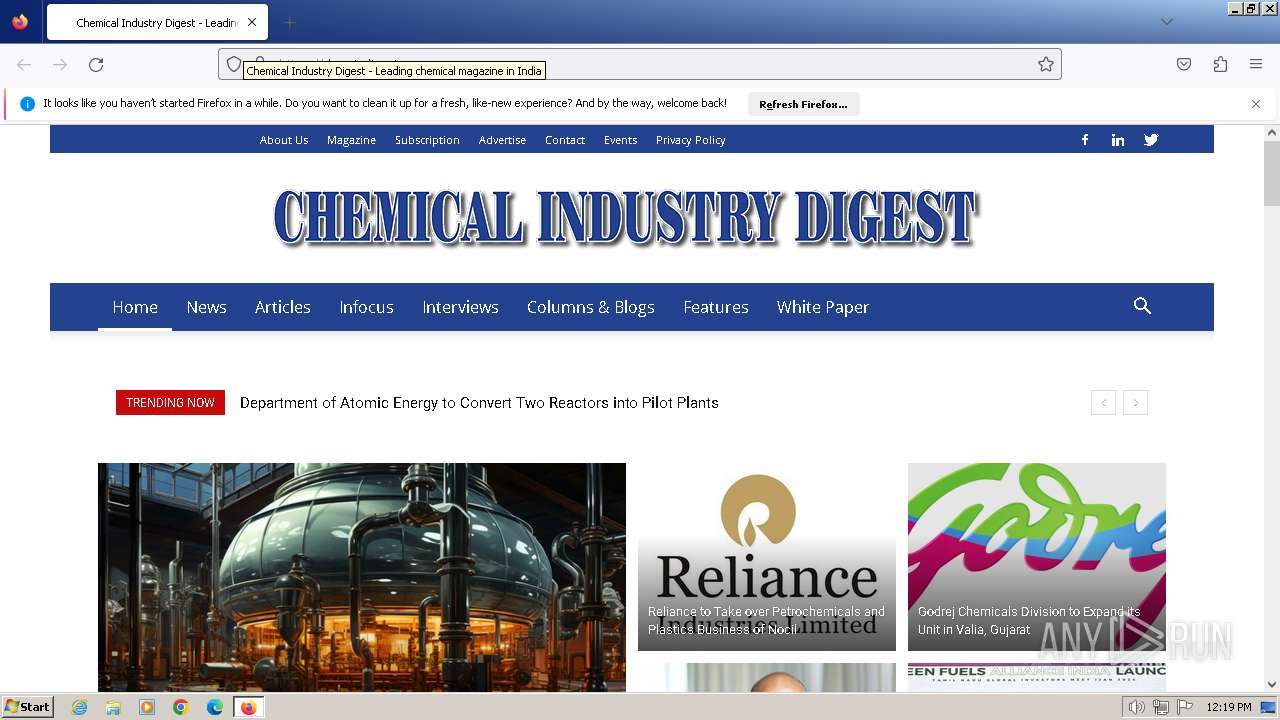Close the Chemical Industry Digest tab
The image size is (1280, 720).
click(x=251, y=22)
